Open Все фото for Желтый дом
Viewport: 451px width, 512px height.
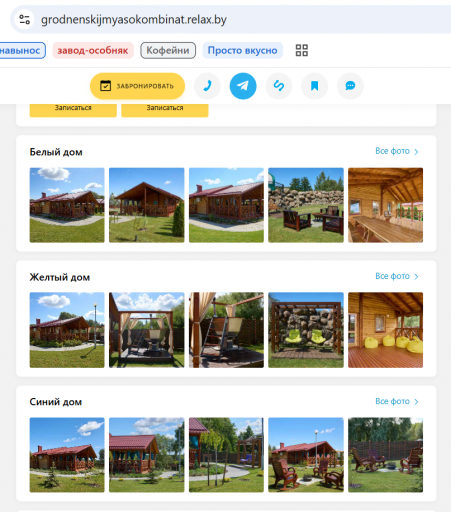(392, 276)
